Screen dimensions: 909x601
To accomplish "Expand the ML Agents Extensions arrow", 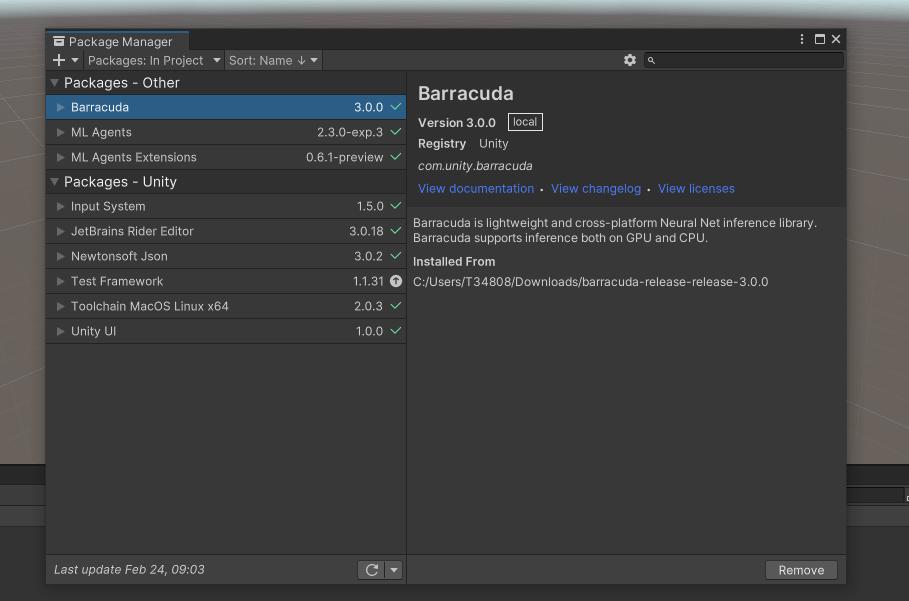I will pos(60,157).
